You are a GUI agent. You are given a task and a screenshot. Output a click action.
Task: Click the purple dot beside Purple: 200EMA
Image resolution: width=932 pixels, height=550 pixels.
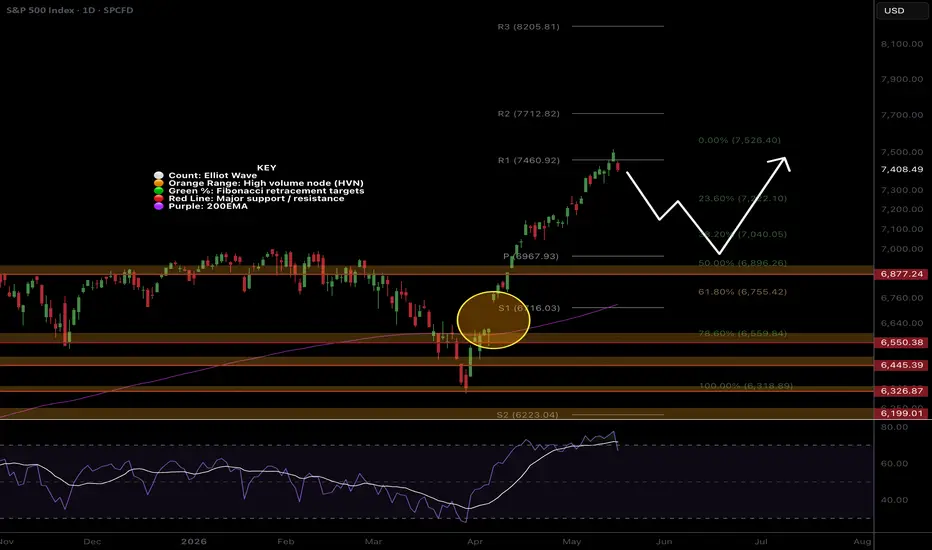pos(159,206)
